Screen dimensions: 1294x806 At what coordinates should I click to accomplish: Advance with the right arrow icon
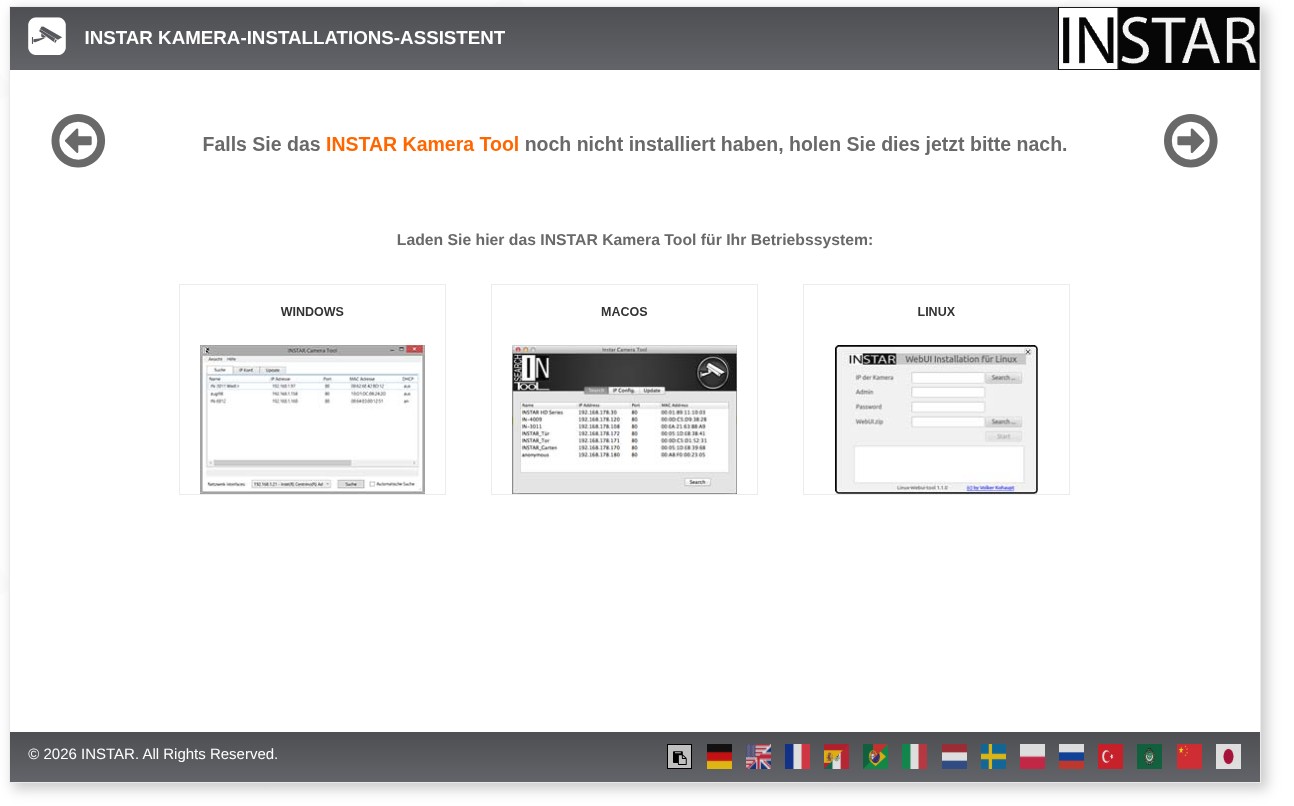(1190, 141)
